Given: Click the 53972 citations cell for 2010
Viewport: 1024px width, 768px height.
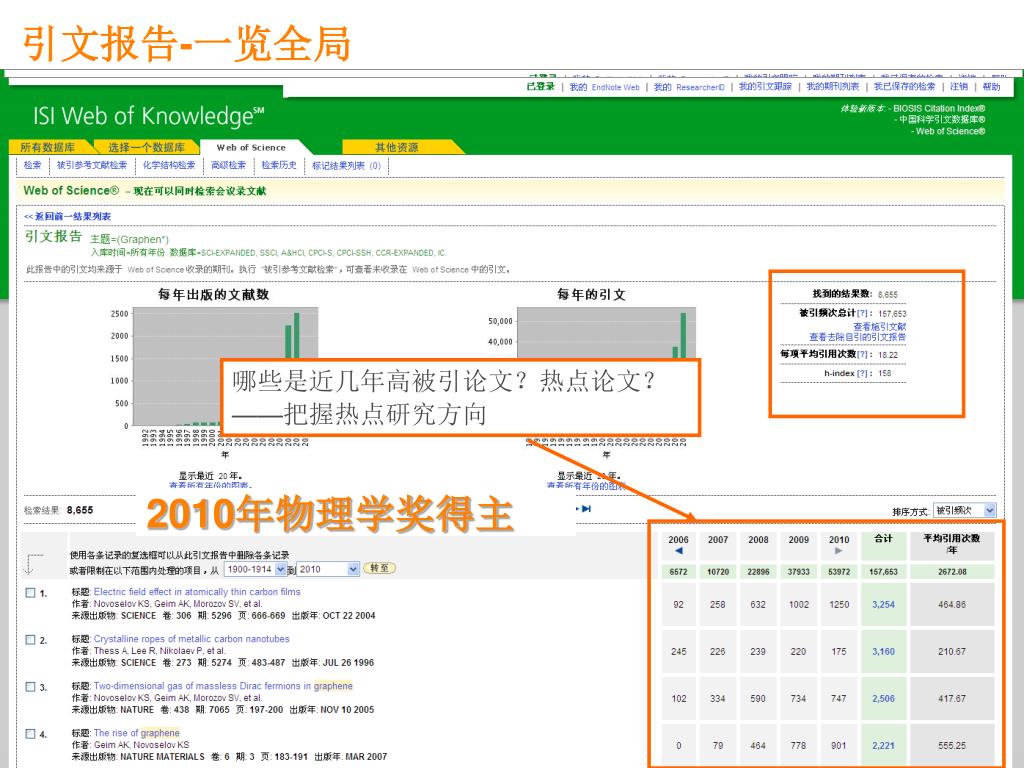Looking at the screenshot, I should 839,571.
